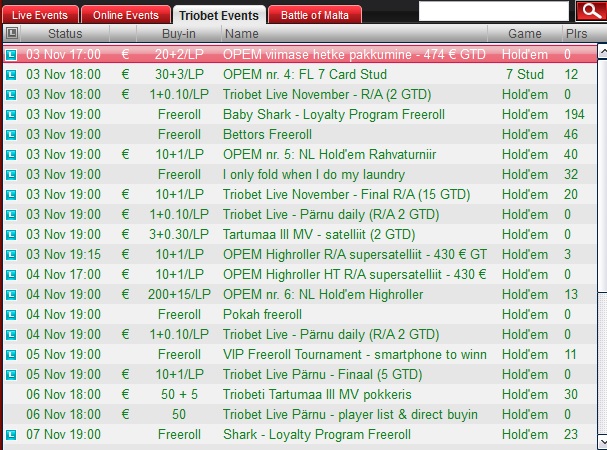The image size is (607, 450).
Task: Click the column chooser icon in header
Action: point(12,33)
